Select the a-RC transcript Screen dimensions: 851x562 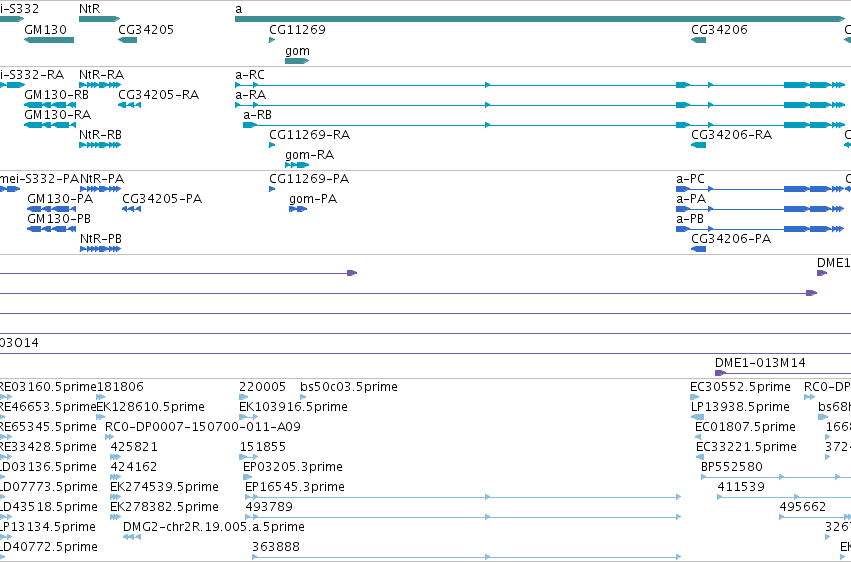(x=540, y=85)
